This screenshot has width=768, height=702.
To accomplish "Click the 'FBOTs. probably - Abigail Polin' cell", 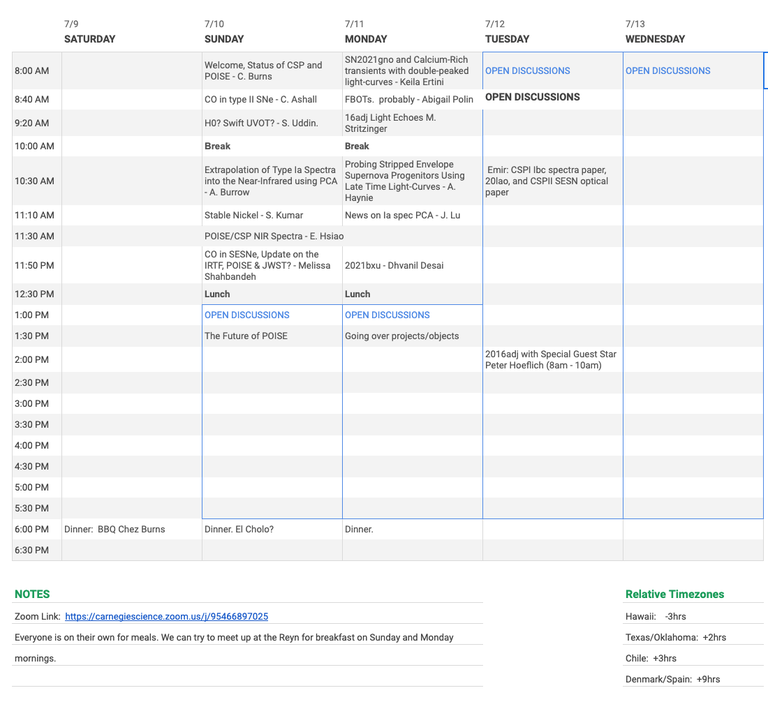I will 407,100.
